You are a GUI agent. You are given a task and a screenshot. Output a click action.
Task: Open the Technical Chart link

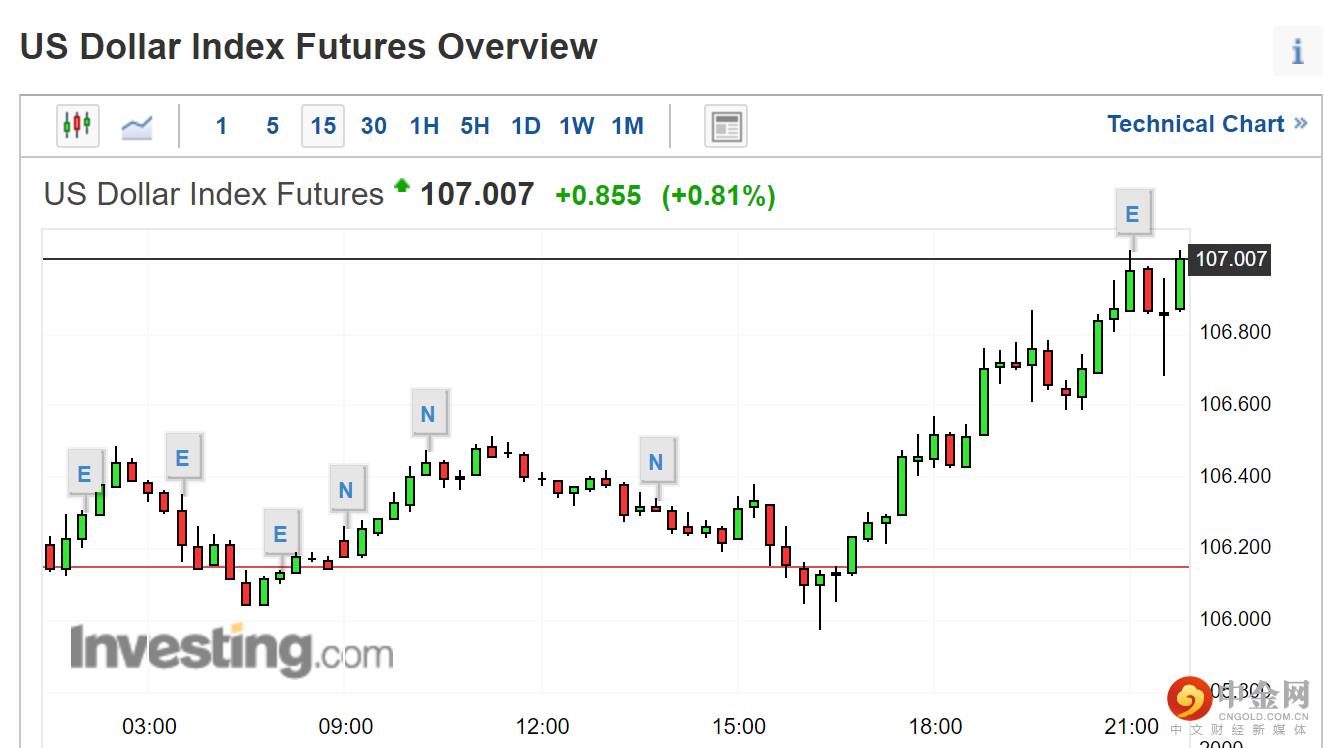click(1206, 124)
